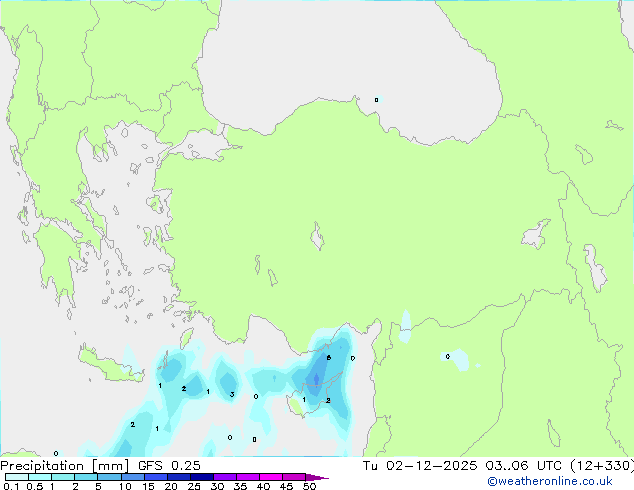Click the 10–15 mm legend color swatch

(x=132, y=477)
